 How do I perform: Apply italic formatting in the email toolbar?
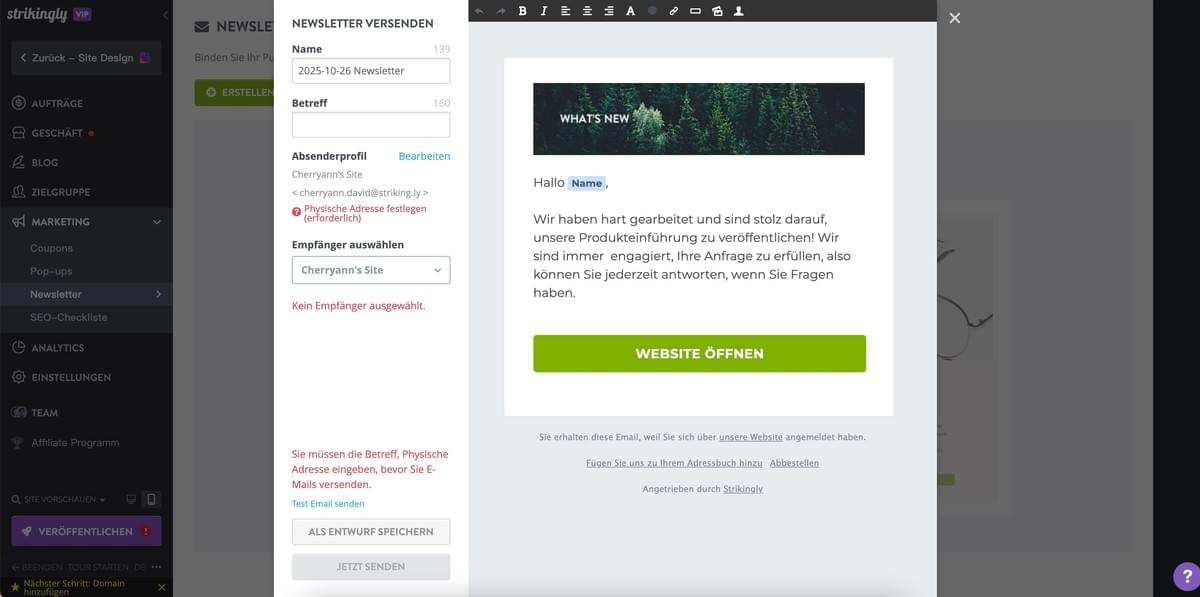coord(543,11)
